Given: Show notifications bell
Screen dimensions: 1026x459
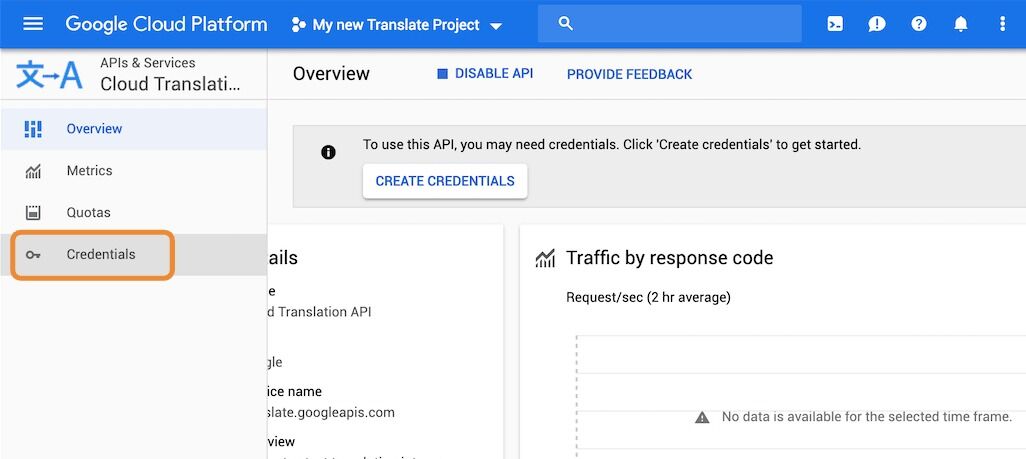Looking at the screenshot, I should (961, 24).
